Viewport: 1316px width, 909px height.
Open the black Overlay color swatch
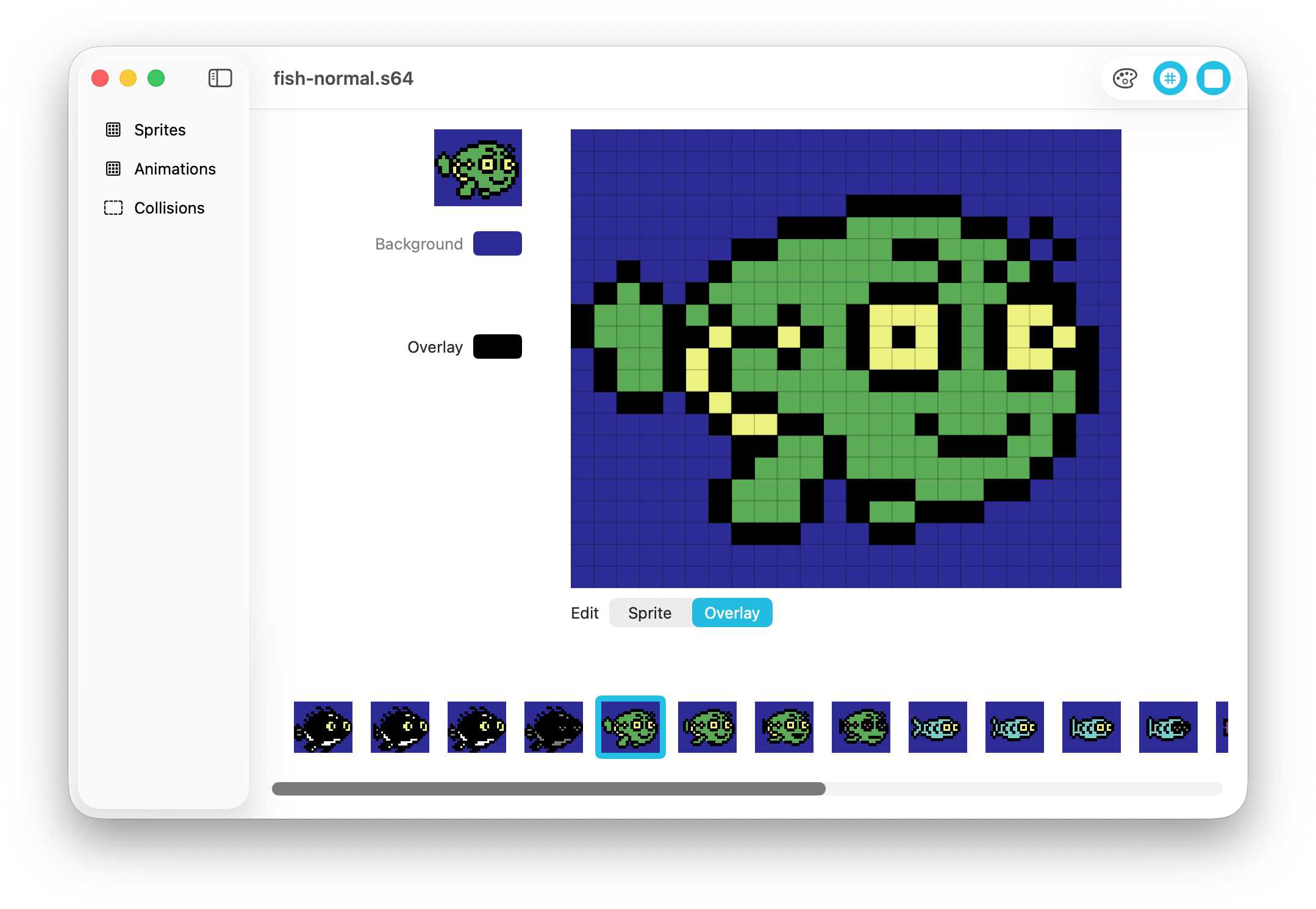pos(497,347)
